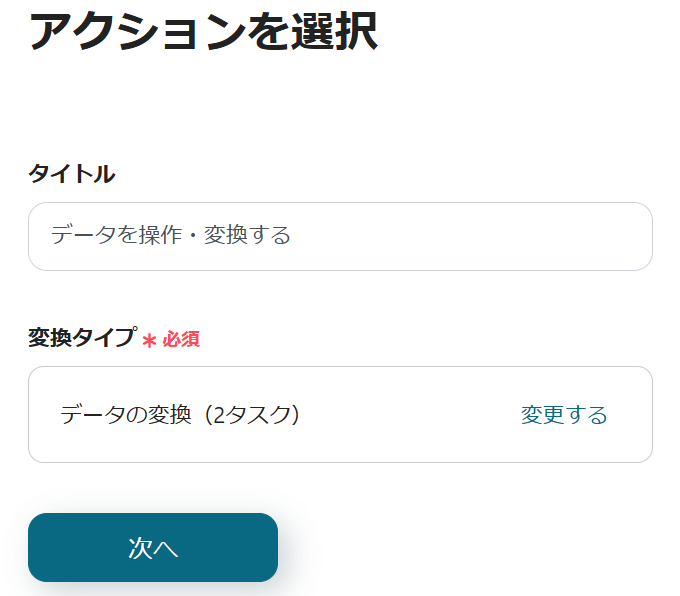The image size is (680, 596).
Task: Click the タイトル text input field
Action: point(340,237)
